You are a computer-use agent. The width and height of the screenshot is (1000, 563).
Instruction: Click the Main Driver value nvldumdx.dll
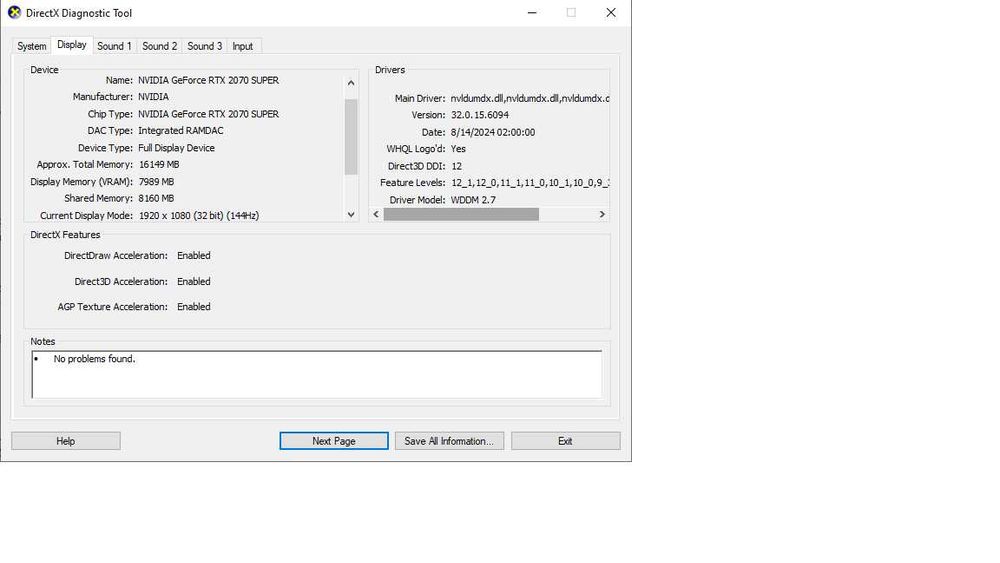point(530,98)
